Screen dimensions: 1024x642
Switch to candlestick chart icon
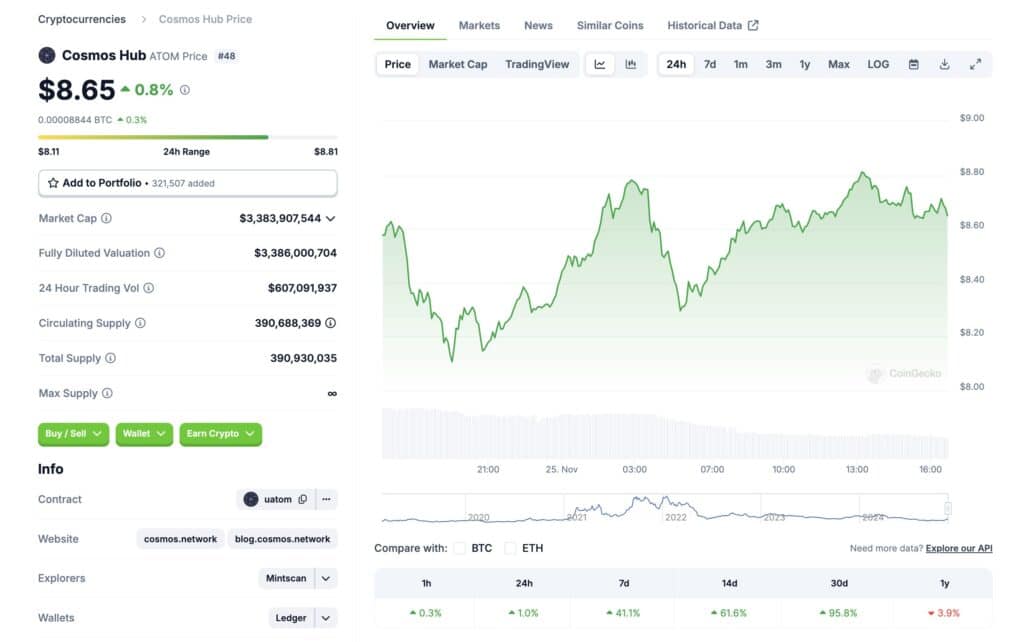[631, 64]
